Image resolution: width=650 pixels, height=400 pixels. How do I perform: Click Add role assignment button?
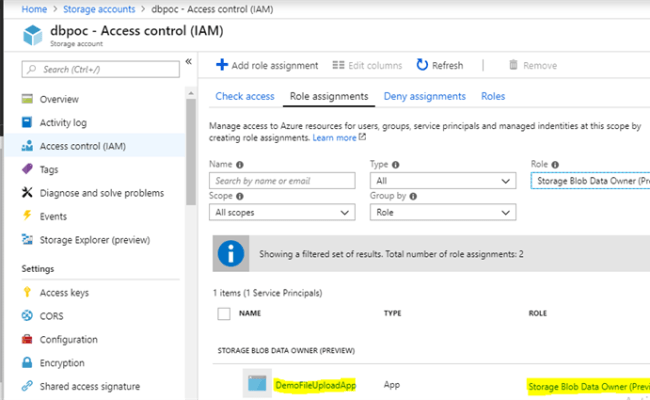tap(267, 65)
